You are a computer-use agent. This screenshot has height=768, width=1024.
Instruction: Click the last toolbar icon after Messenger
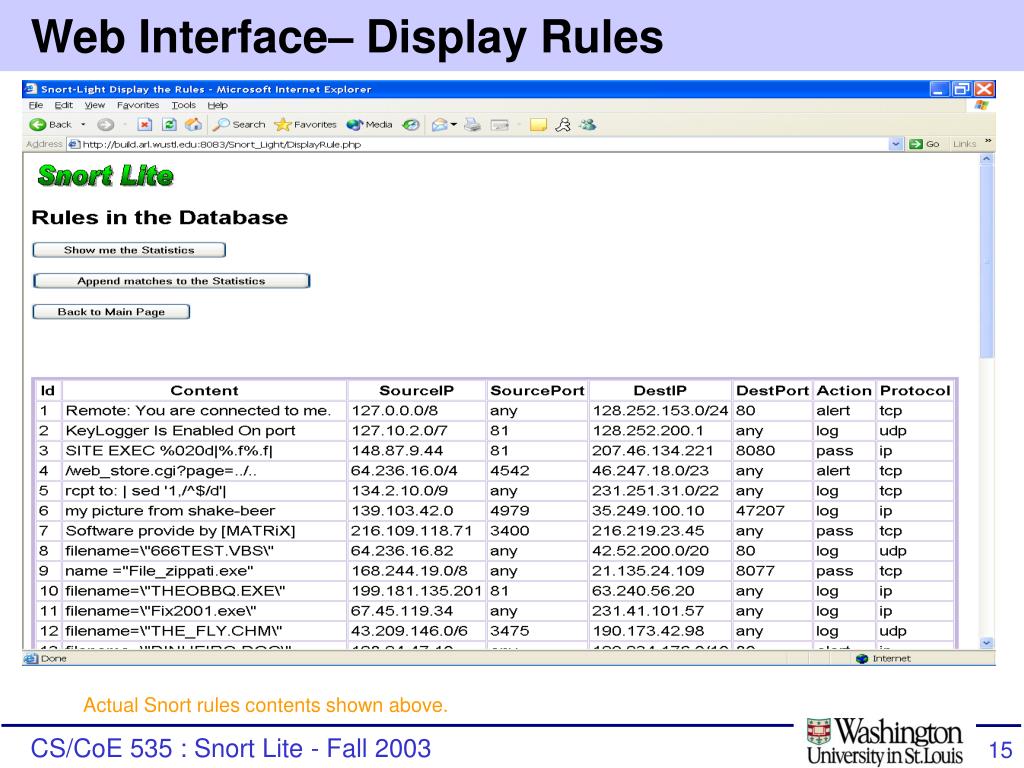coord(587,124)
